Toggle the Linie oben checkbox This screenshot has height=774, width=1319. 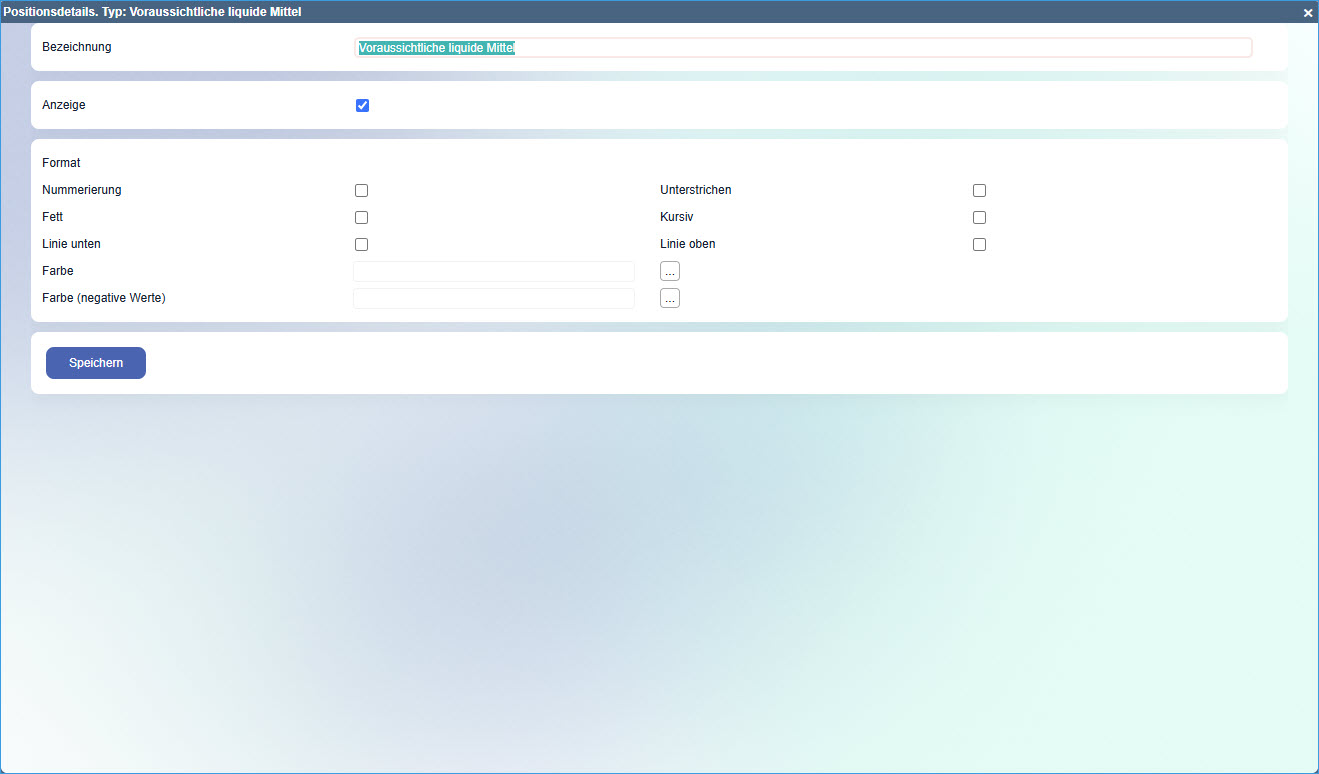[x=980, y=244]
